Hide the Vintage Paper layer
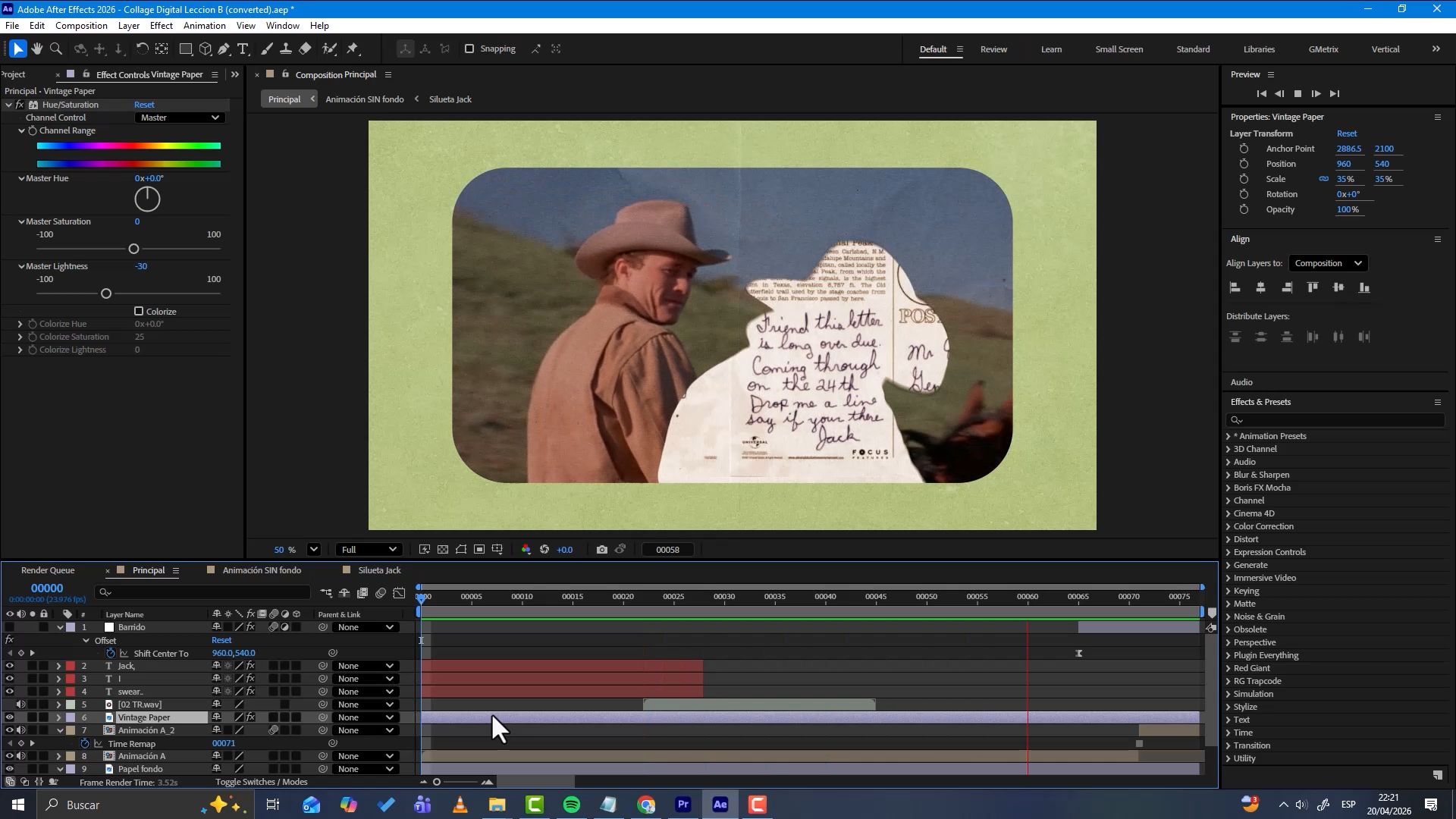Screen dimensions: 1456x819 (9, 717)
